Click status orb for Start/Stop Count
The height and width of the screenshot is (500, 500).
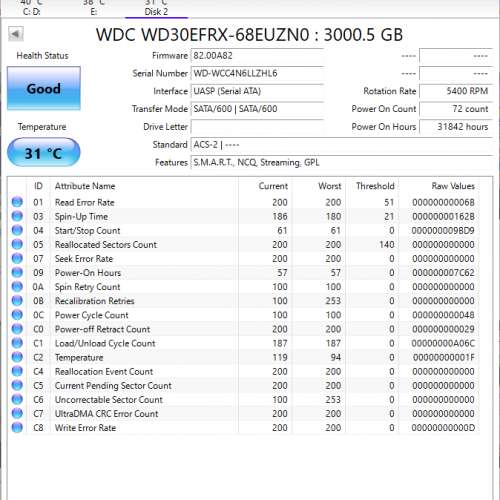pyautogui.click(x=17, y=230)
